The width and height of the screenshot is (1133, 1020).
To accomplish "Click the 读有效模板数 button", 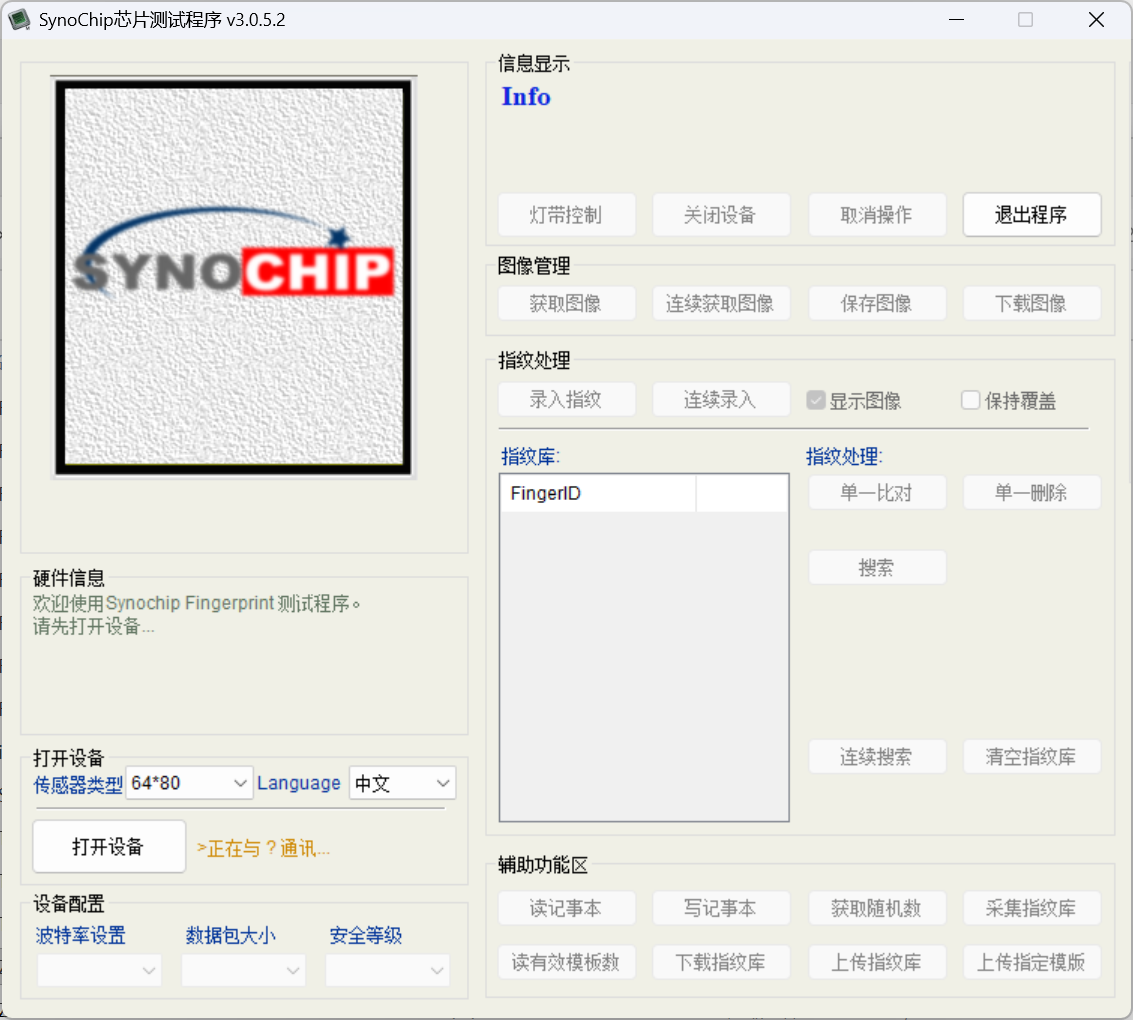I will click(566, 962).
